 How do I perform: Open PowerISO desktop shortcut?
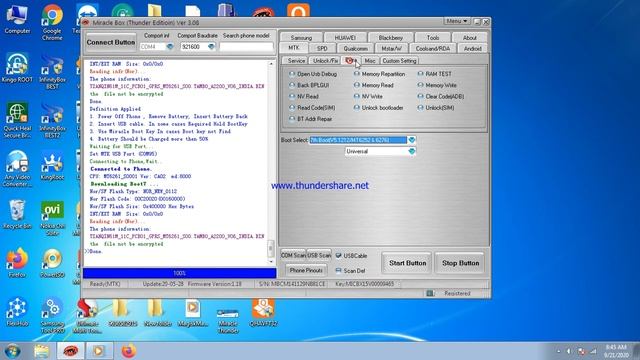point(52,263)
